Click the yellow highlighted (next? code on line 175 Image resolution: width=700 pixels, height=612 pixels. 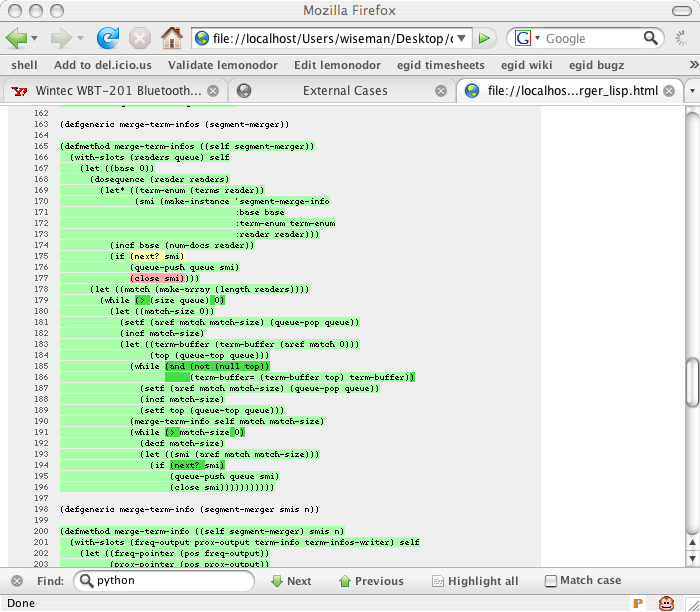[x=145, y=256]
